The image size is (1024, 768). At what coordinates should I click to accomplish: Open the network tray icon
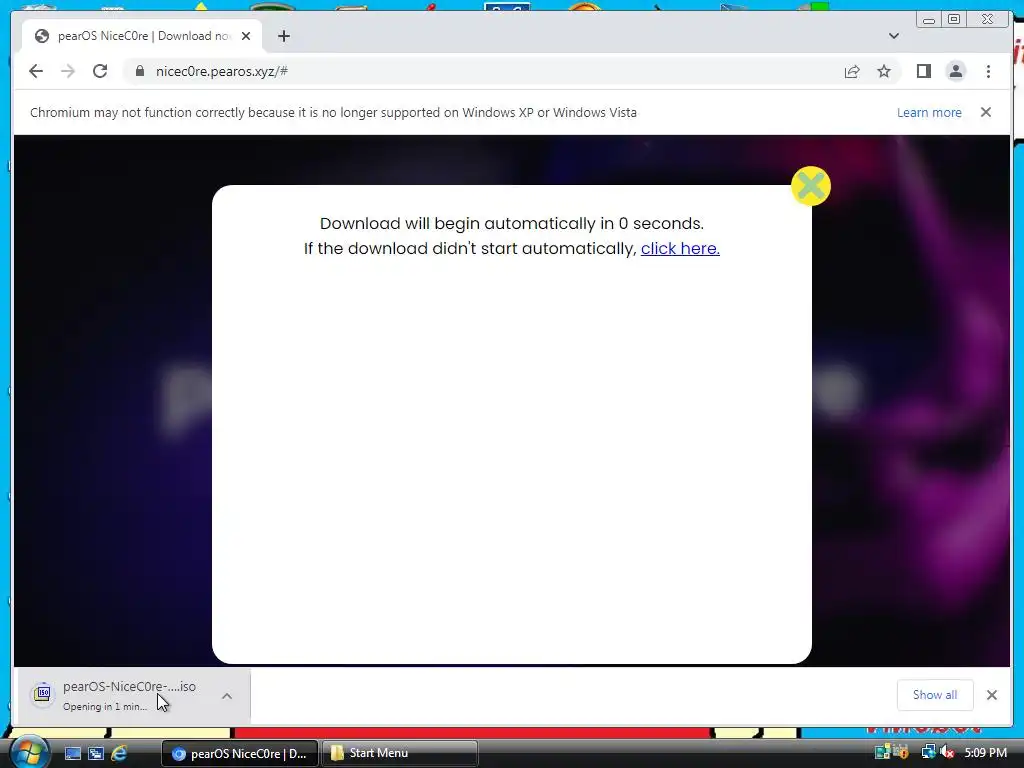coord(928,752)
